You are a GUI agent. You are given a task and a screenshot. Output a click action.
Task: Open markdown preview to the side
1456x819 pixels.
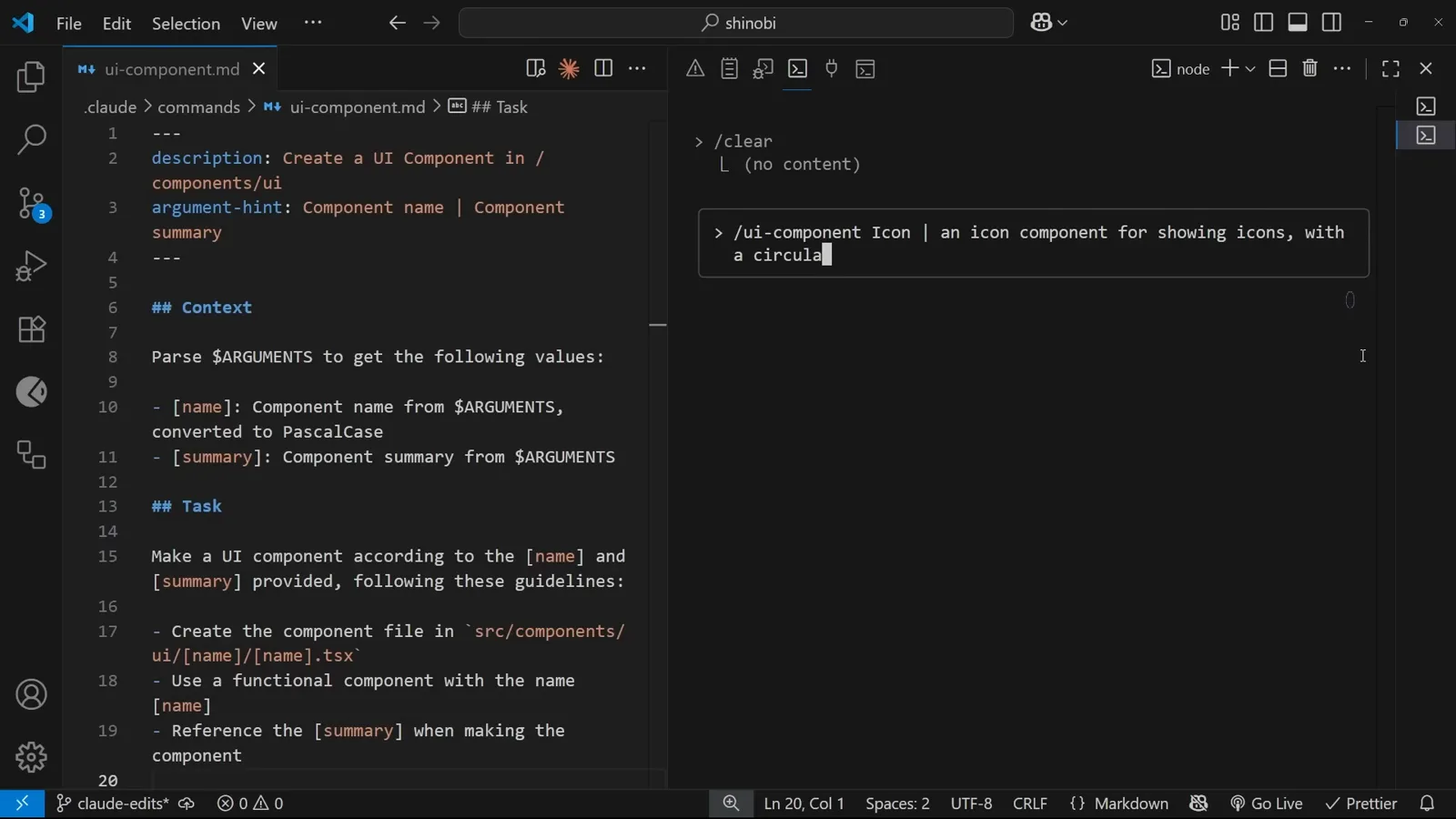click(x=535, y=69)
